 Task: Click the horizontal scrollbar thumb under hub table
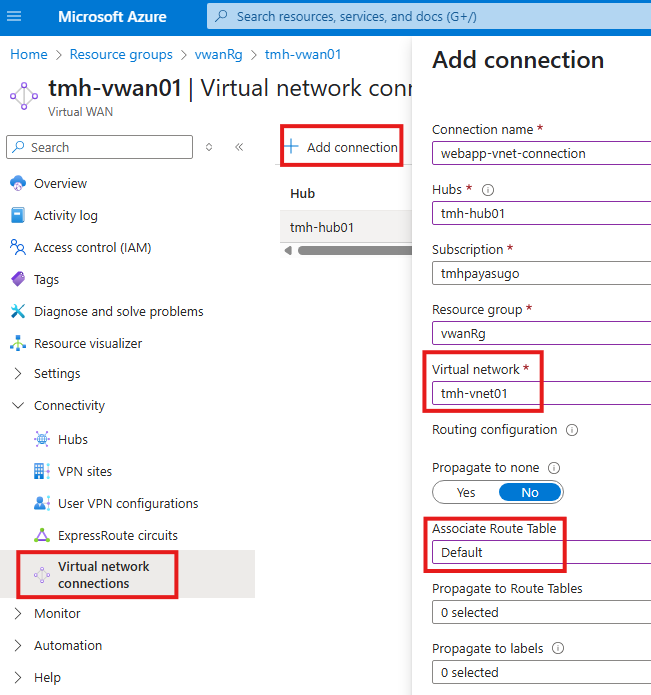pyautogui.click(x=355, y=250)
